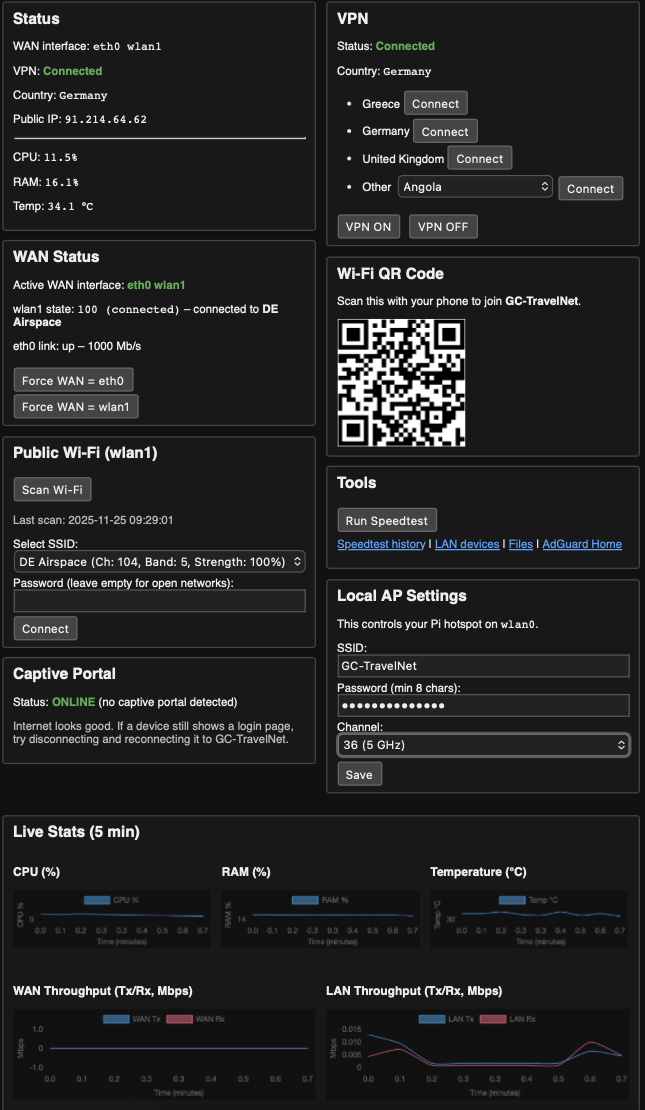Open the AdGuard Home link
645x1110 pixels.
point(582,544)
